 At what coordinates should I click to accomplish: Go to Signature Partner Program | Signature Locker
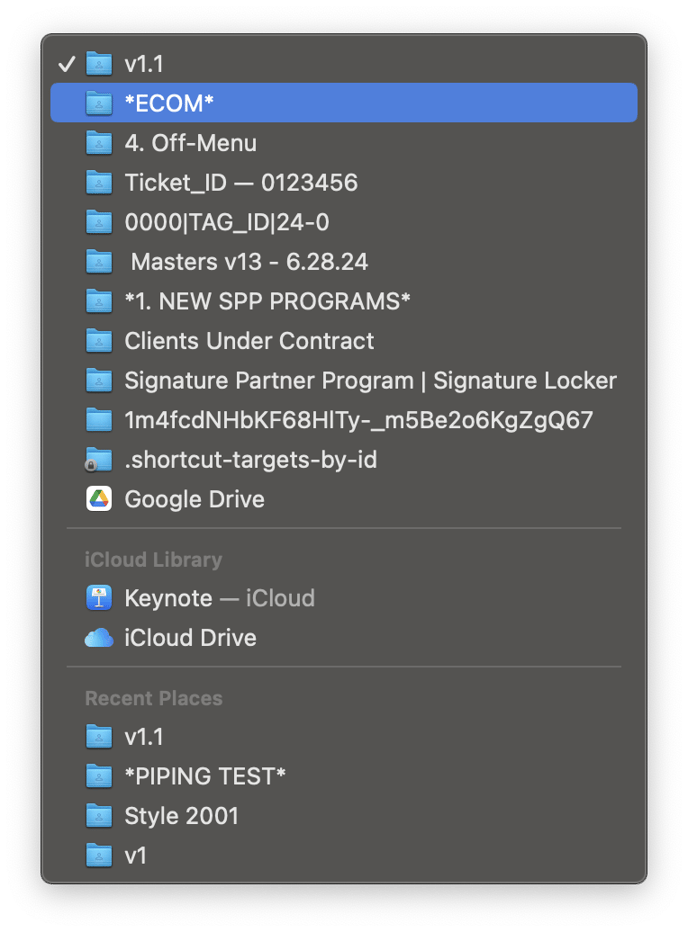tap(370, 381)
